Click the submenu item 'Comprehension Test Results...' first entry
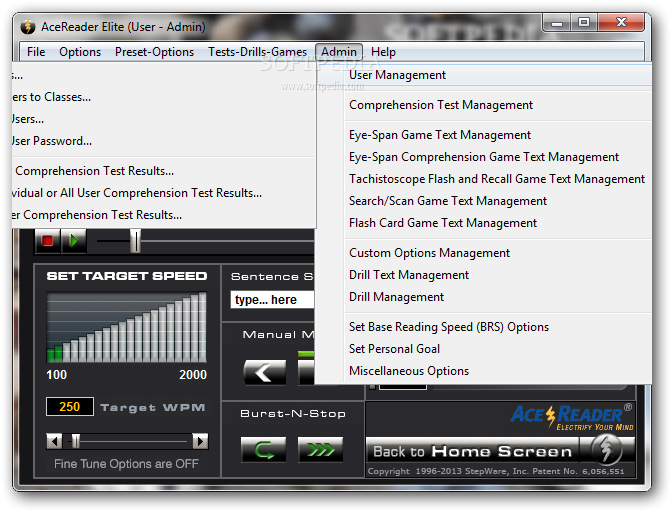Screen dimensions: 672x512 click(x=164, y=171)
